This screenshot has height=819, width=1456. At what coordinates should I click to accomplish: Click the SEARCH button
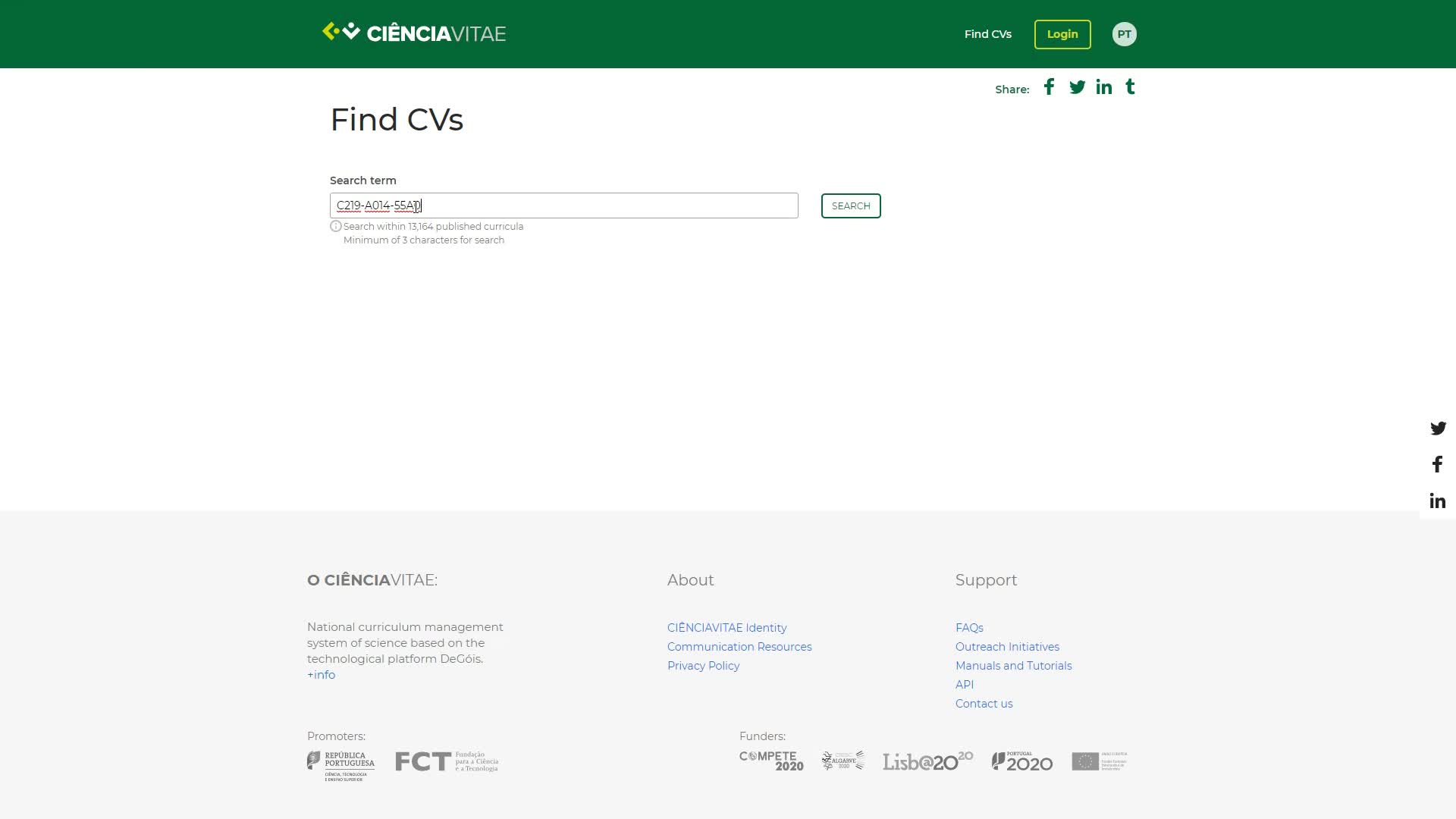[x=851, y=206]
